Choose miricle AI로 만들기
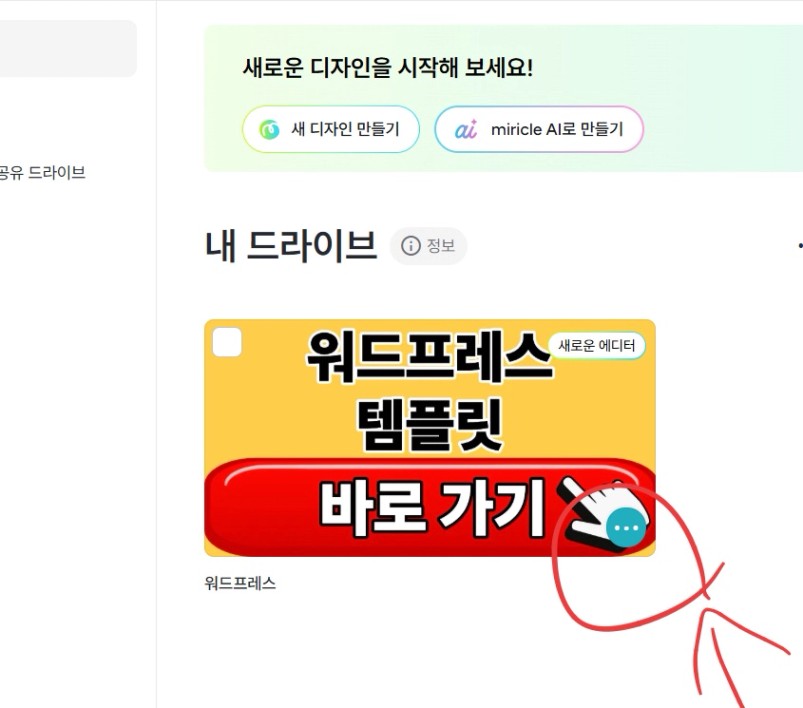 tap(539, 129)
